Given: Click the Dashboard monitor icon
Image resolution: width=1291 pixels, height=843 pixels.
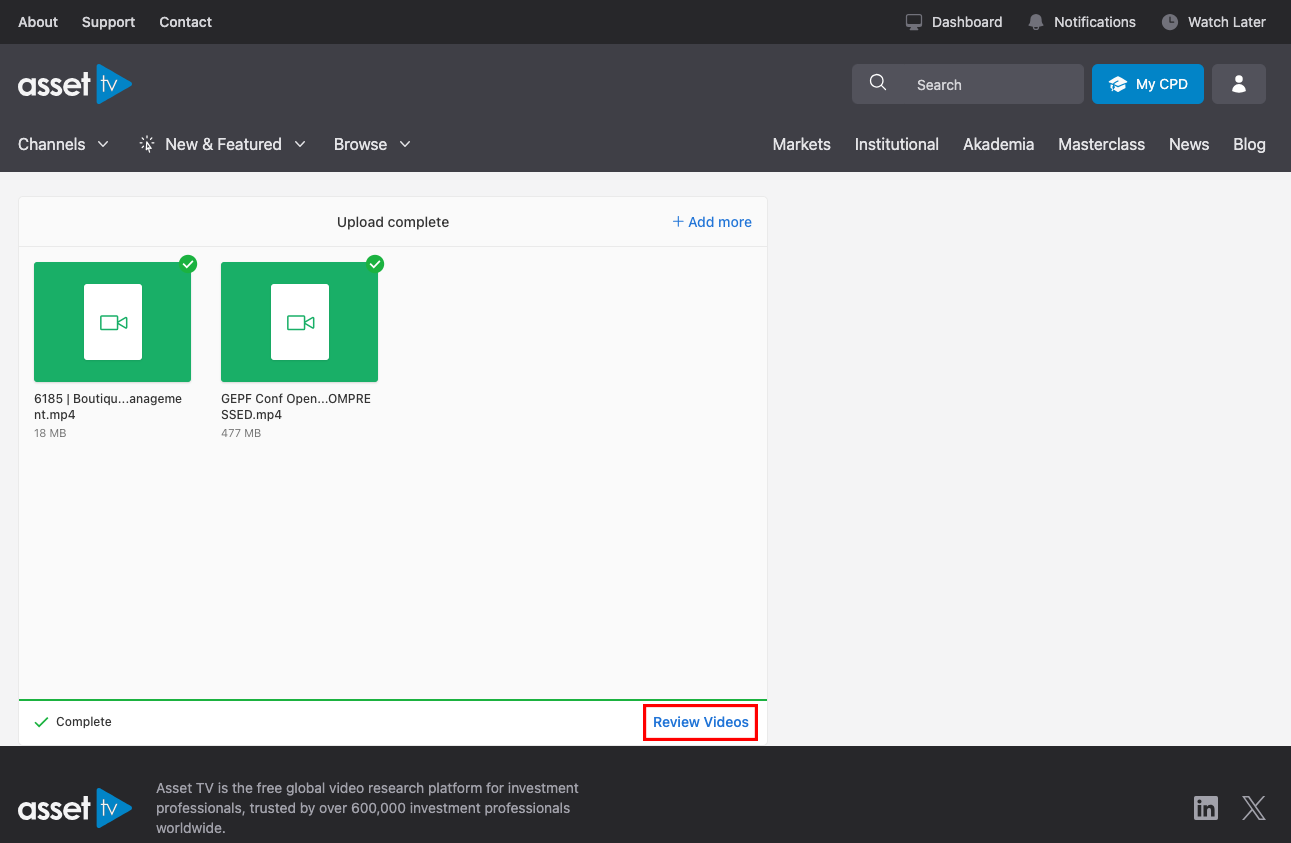Looking at the screenshot, I should (913, 22).
